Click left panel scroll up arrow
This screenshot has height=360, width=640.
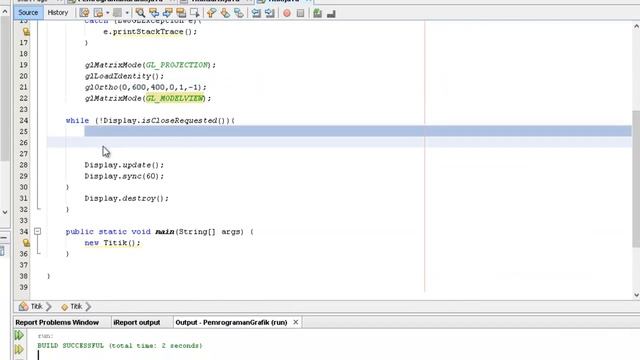[x=5, y=11]
